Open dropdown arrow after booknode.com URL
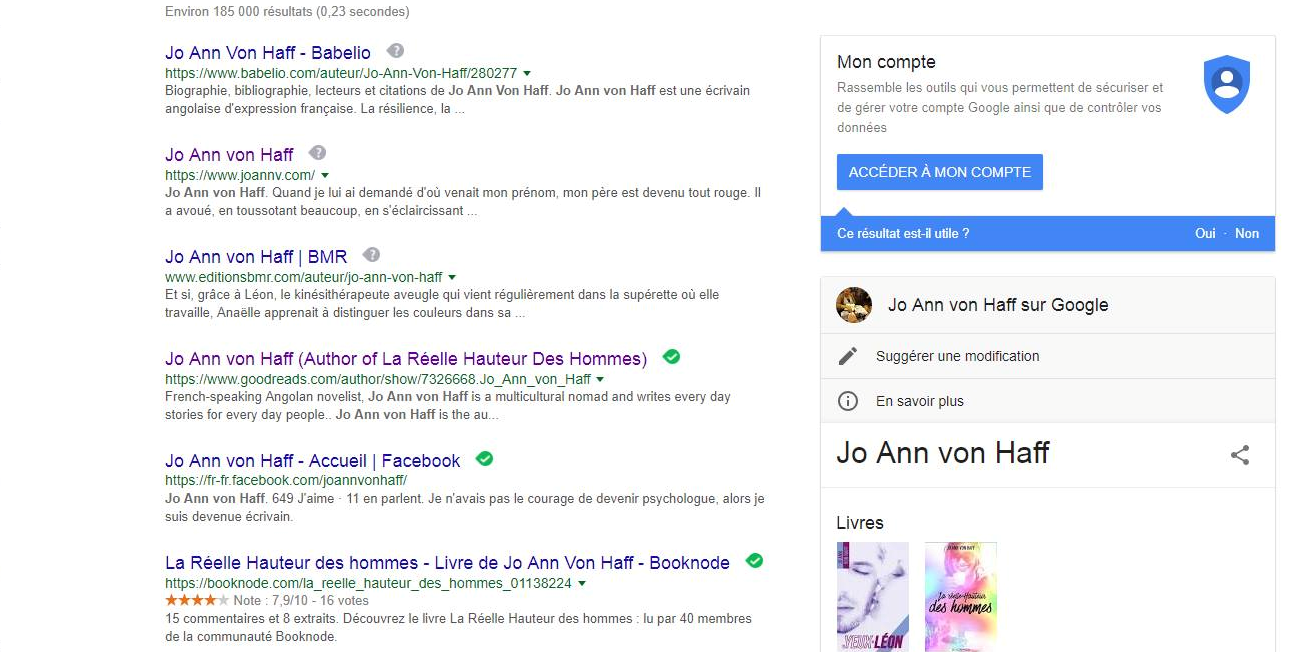Image resolution: width=1296 pixels, height=652 pixels. [x=581, y=584]
